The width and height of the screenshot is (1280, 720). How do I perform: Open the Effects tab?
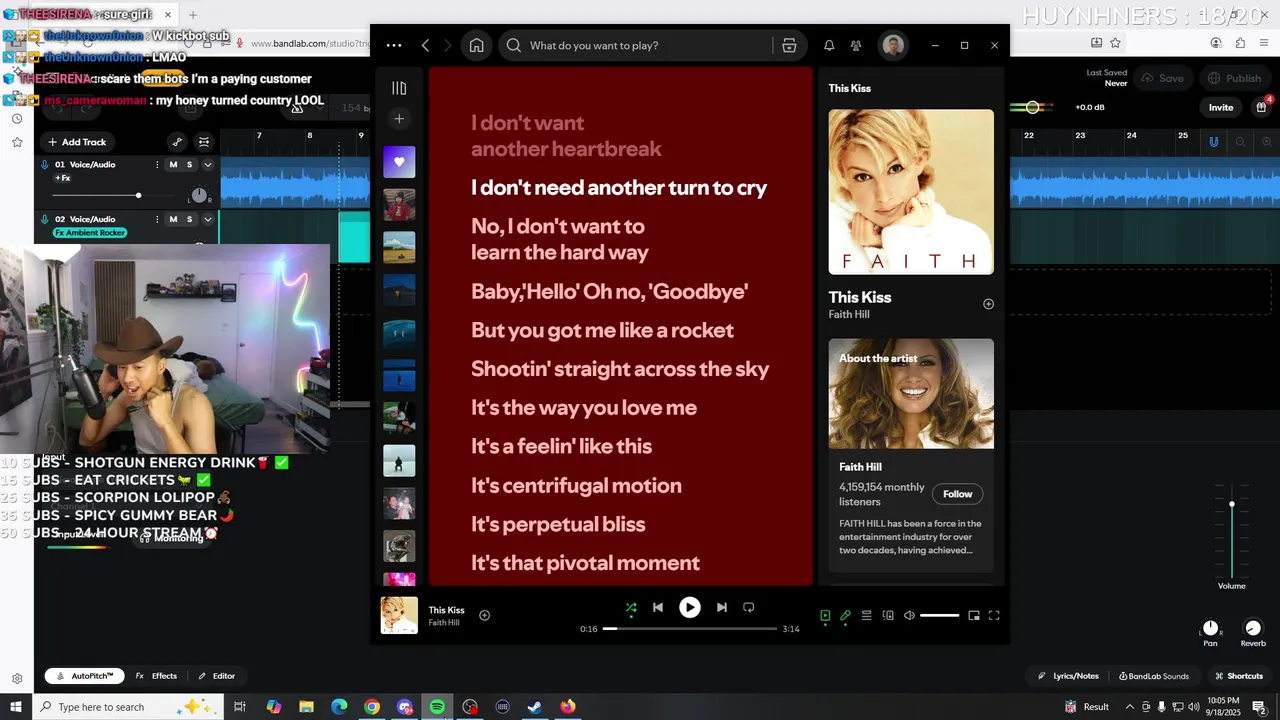[x=156, y=676]
